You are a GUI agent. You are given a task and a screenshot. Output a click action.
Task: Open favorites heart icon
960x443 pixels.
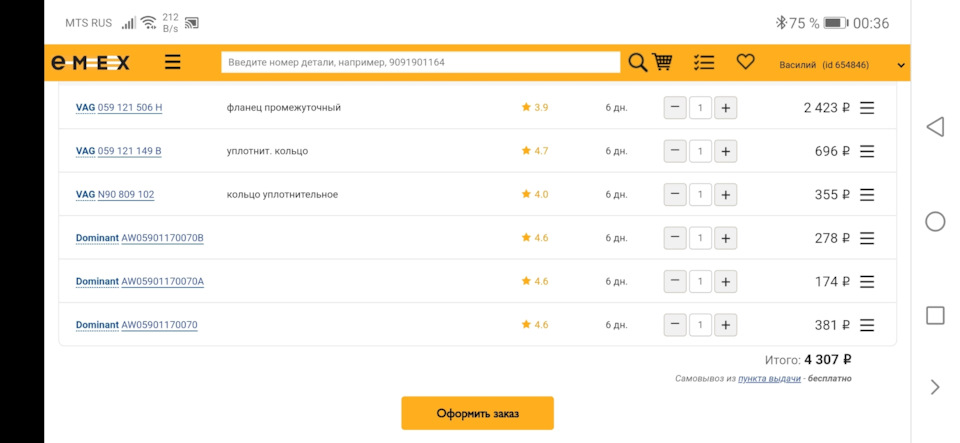pyautogui.click(x=745, y=61)
